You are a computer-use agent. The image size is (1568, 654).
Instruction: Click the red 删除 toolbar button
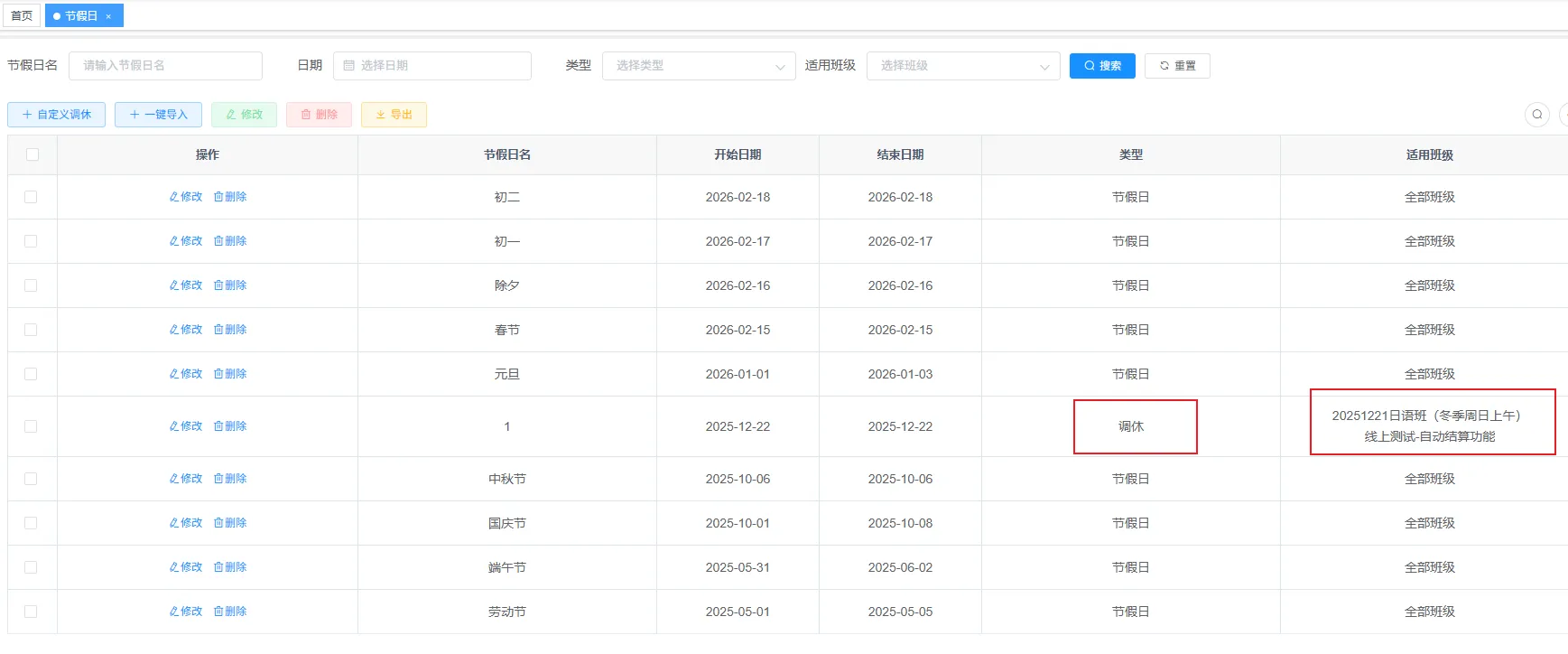(319, 115)
